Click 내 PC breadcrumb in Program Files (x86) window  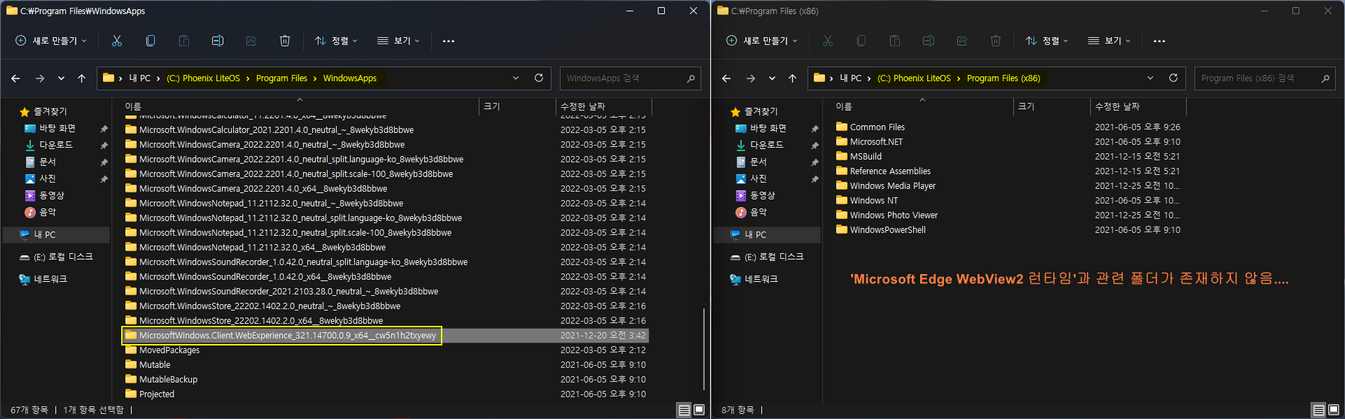click(x=852, y=78)
